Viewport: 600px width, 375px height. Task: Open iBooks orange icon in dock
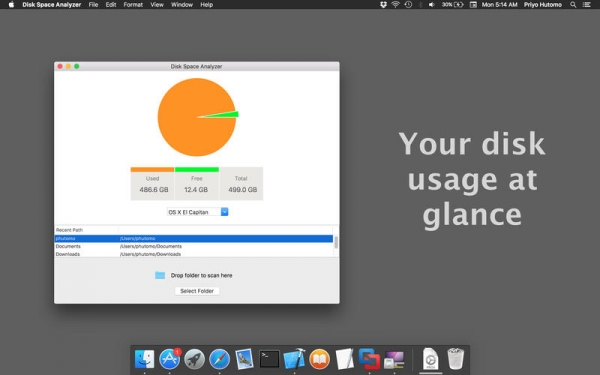coord(319,359)
